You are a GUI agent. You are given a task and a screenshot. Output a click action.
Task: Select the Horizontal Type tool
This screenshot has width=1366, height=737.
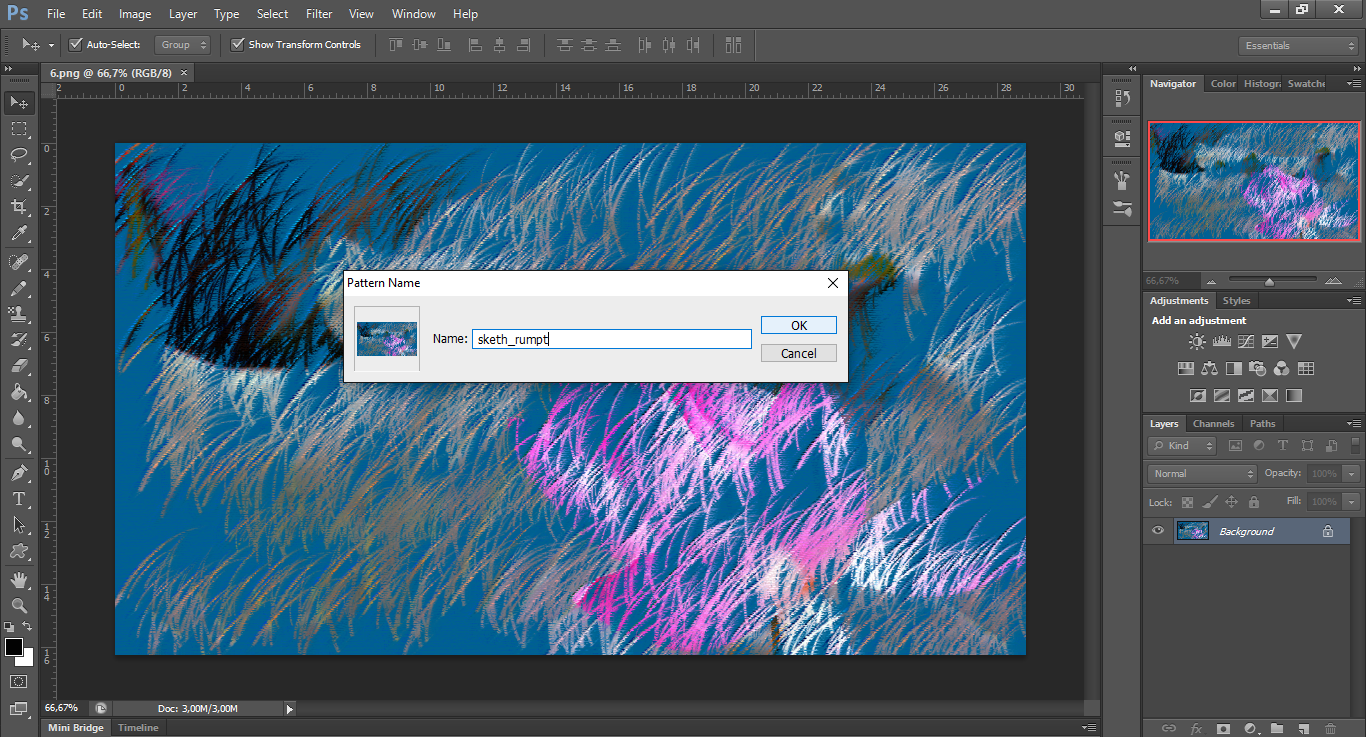[18, 499]
